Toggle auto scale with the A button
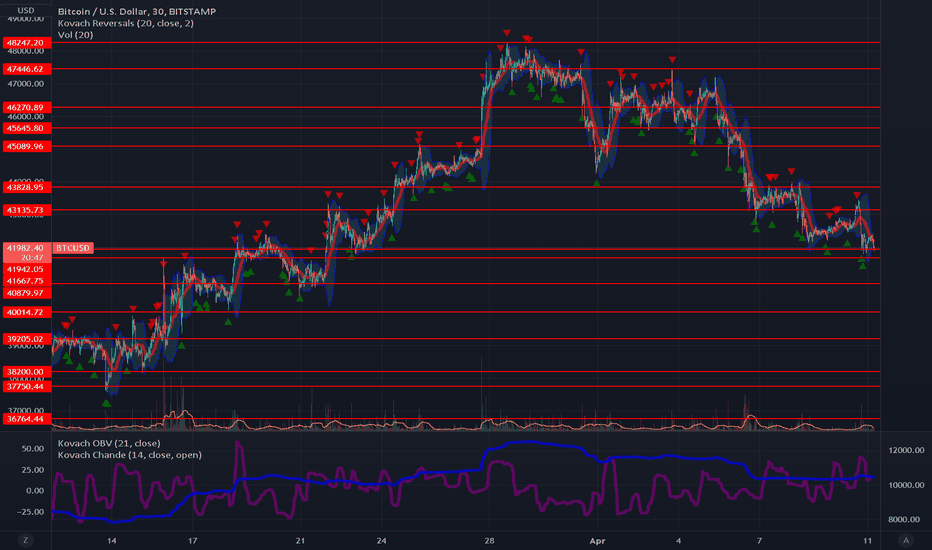This screenshot has width=932, height=550. tap(906, 540)
